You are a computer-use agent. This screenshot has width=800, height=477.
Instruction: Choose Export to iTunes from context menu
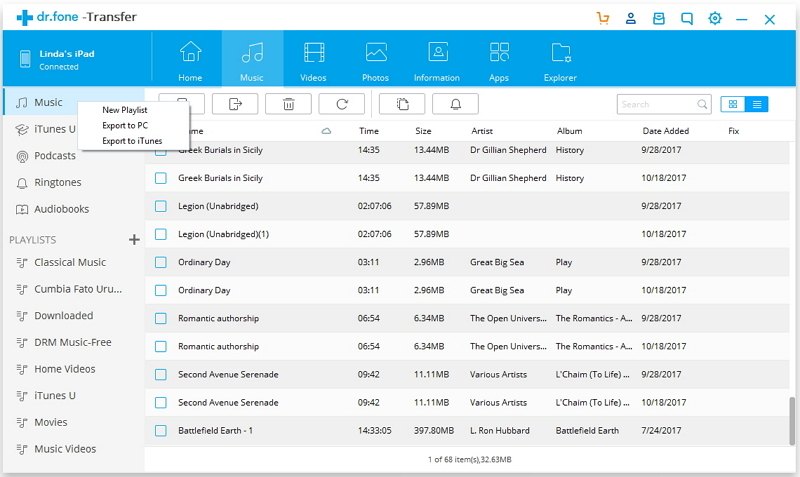[x=132, y=141]
